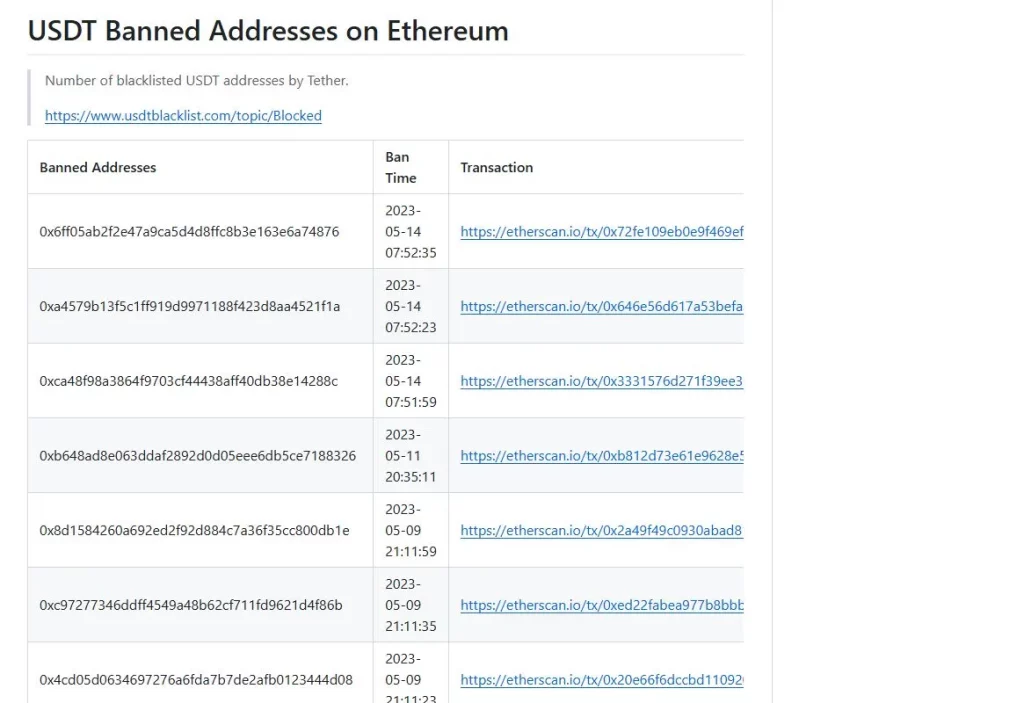This screenshot has height=703, width=1024.
Task: Click address 0x4cd05d0634697276a6fda7b7de2afb0123444d08
Action: click(x=196, y=679)
